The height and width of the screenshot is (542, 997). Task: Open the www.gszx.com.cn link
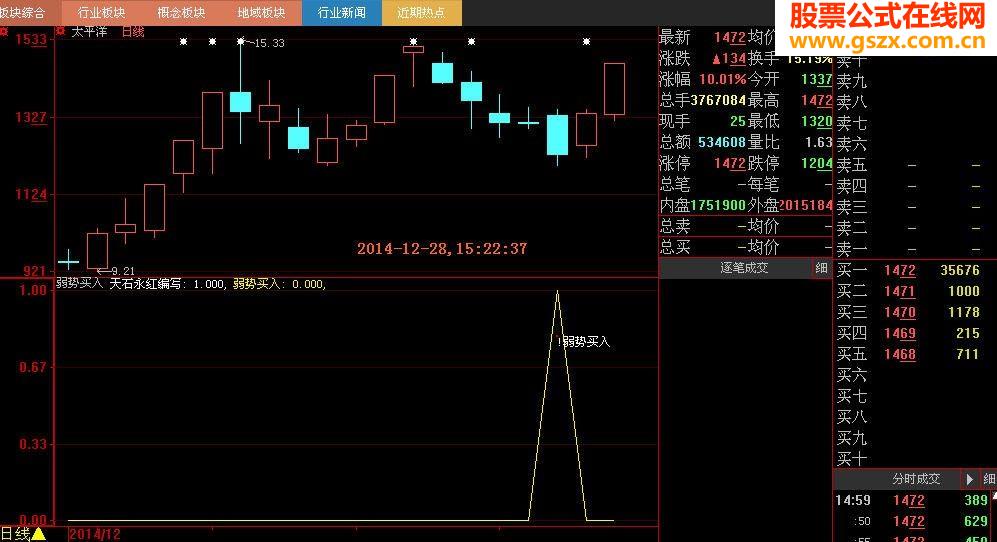(x=887, y=43)
